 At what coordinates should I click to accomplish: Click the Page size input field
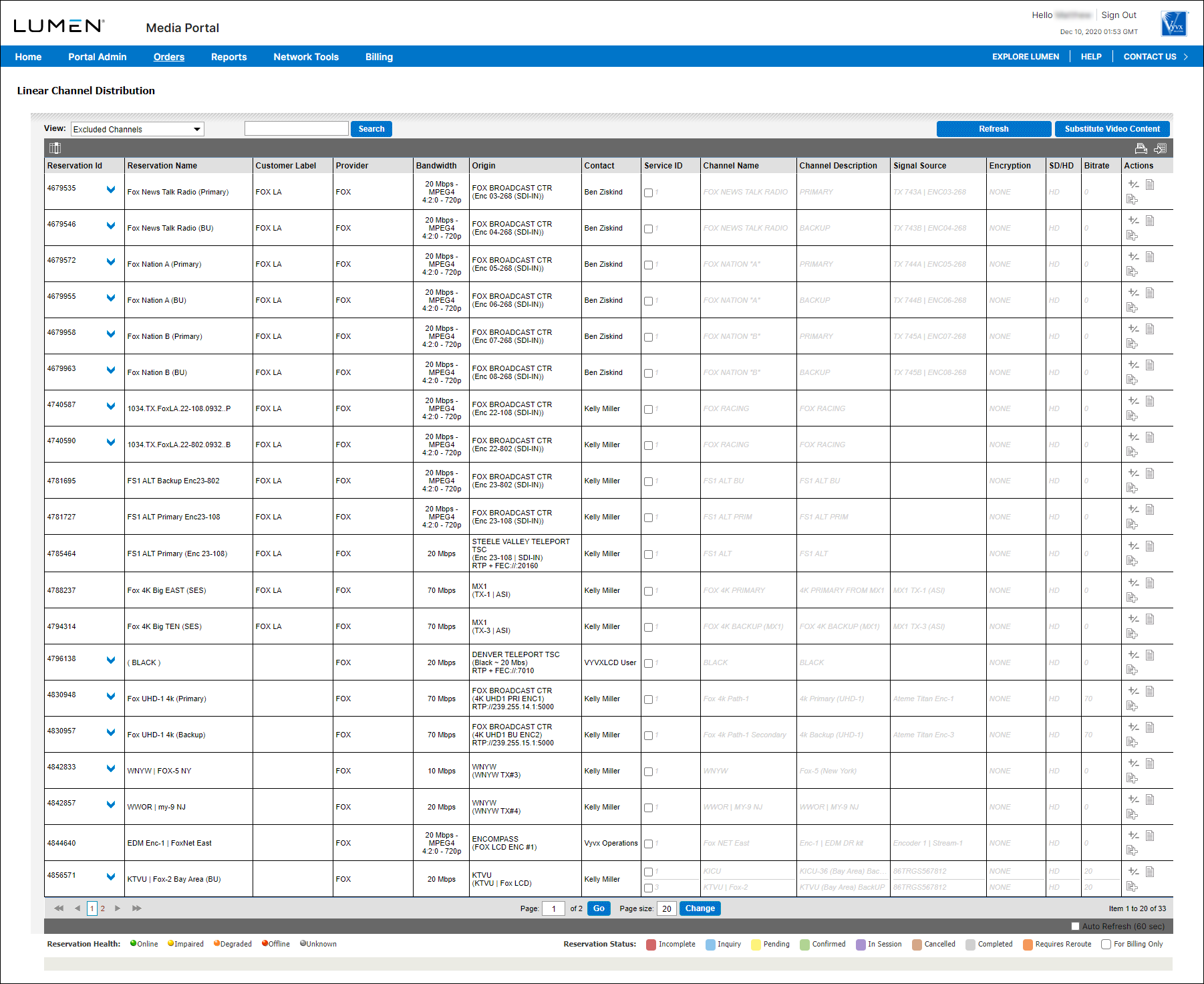(x=666, y=908)
